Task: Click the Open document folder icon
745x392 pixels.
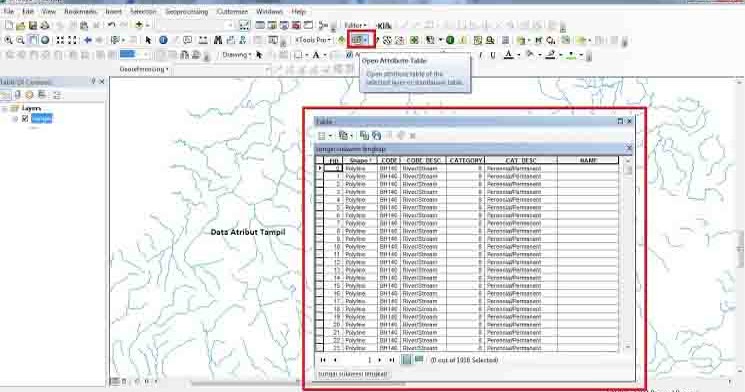Action: [20, 25]
